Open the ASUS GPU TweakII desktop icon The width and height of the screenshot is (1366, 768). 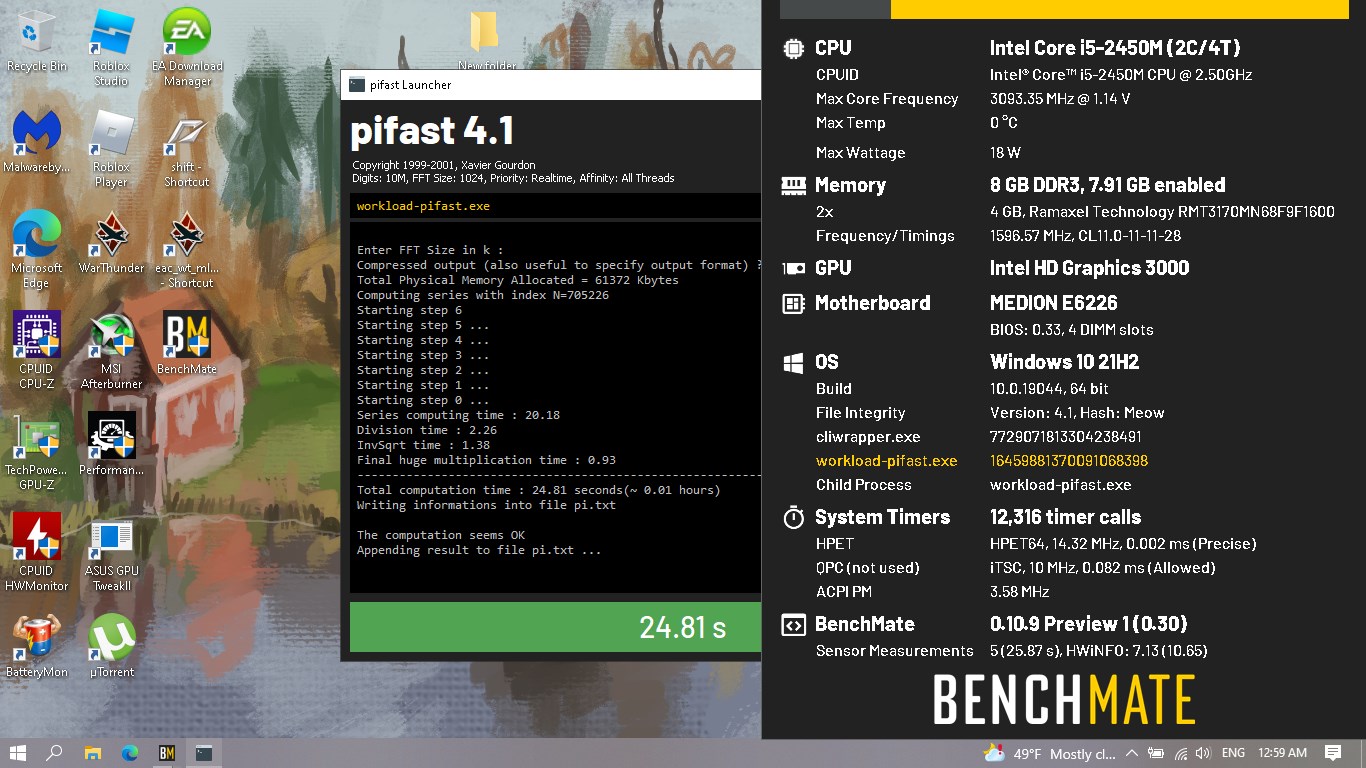[111, 553]
